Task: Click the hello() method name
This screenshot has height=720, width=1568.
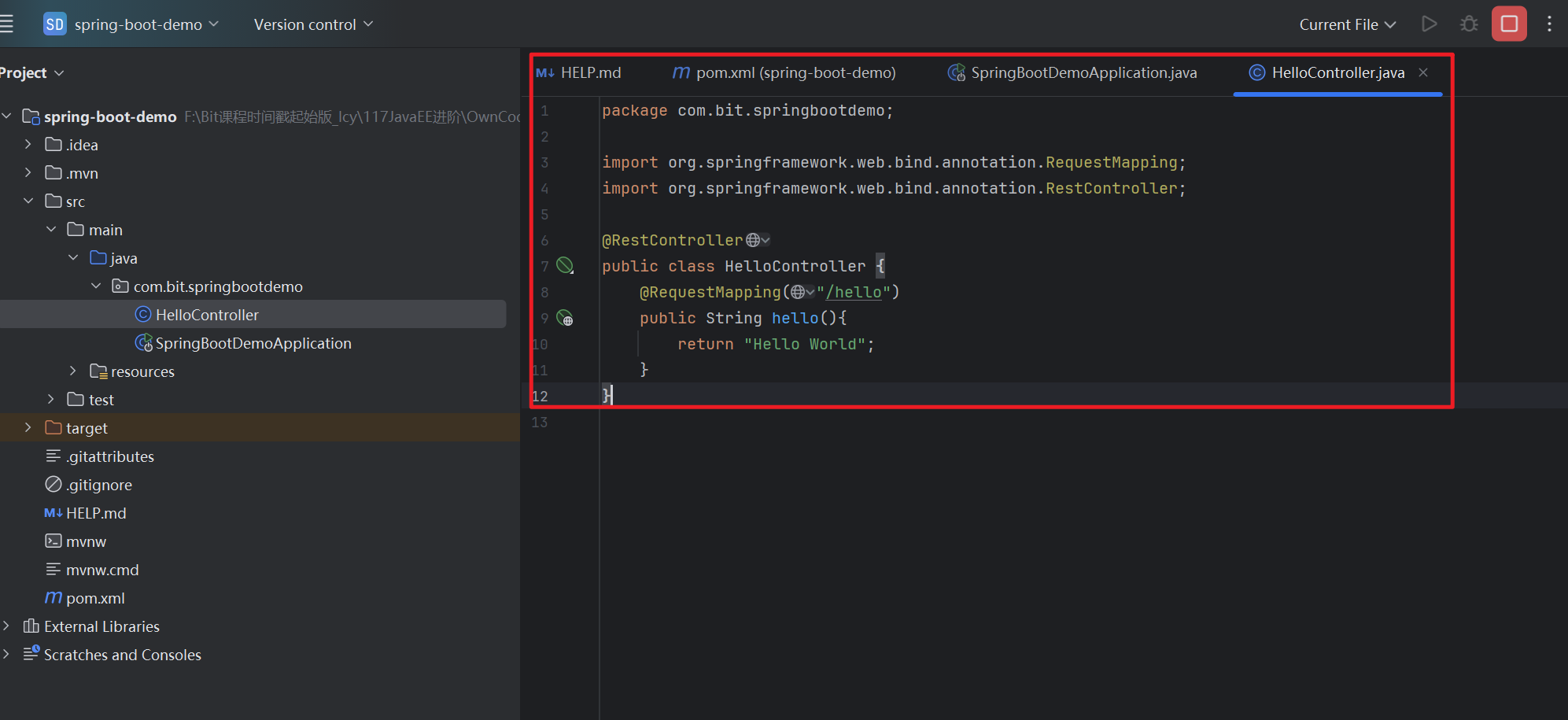Action: pyautogui.click(x=795, y=318)
